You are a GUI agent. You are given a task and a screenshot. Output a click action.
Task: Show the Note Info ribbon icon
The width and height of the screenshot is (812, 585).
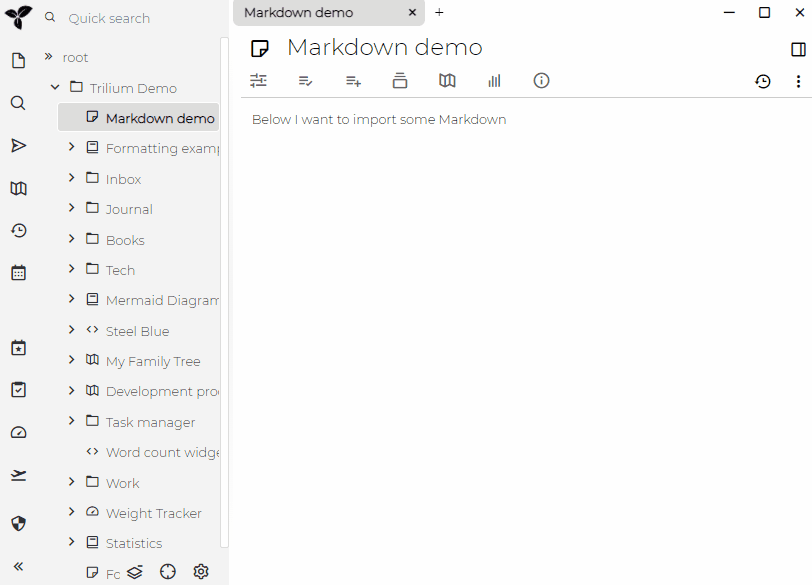[x=541, y=81]
